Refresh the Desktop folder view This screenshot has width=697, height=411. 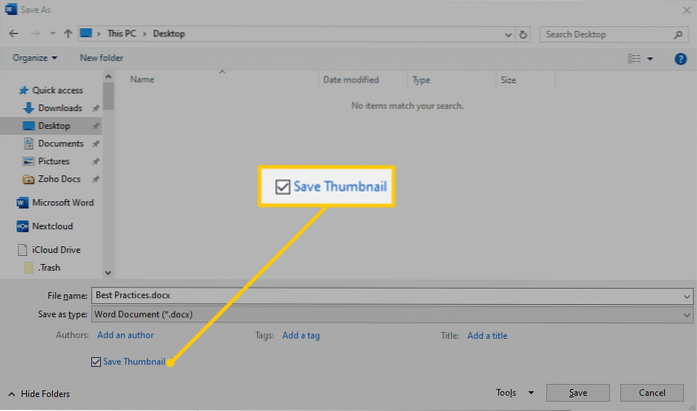pos(523,35)
